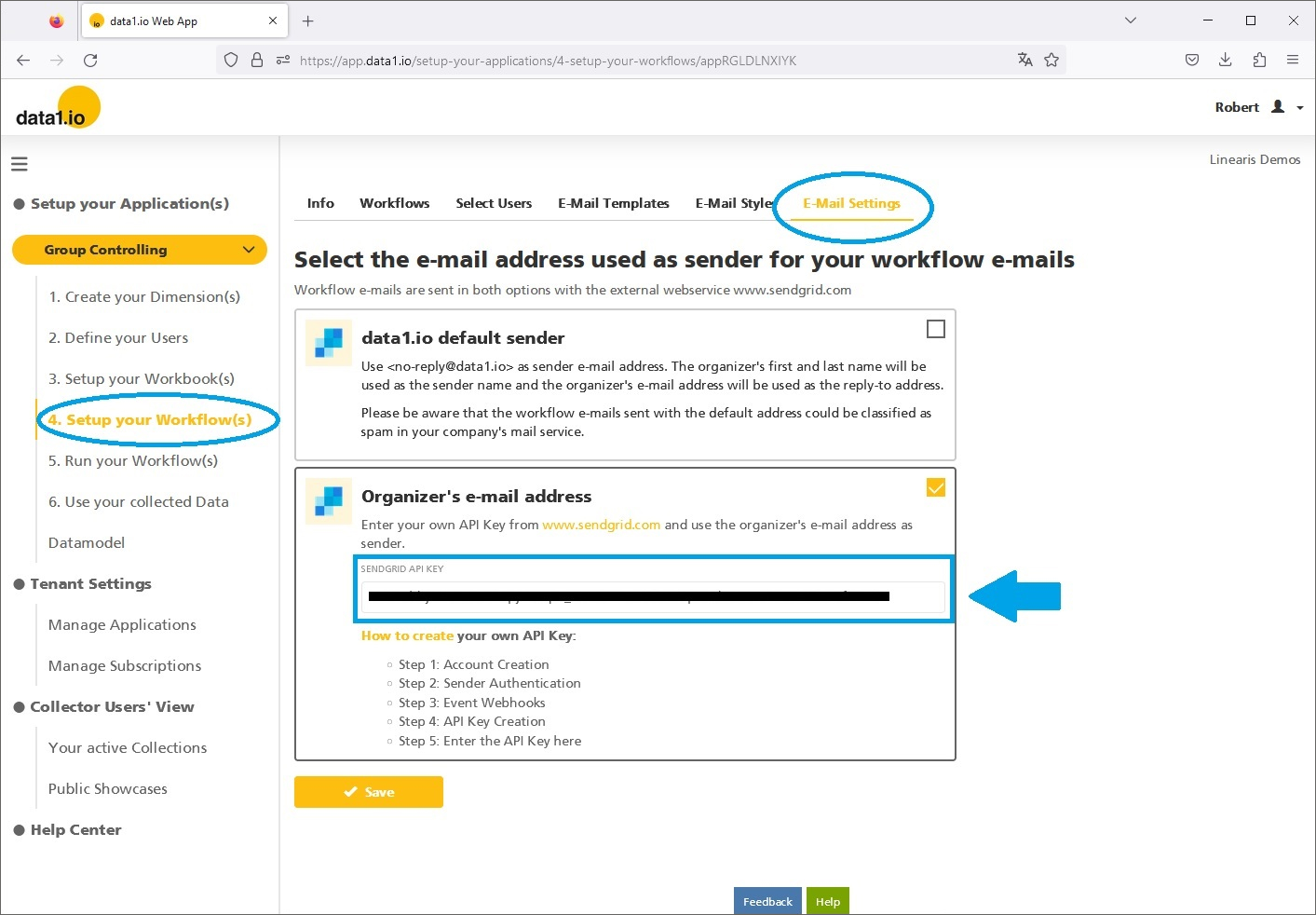Open Manage Applications

tap(122, 624)
